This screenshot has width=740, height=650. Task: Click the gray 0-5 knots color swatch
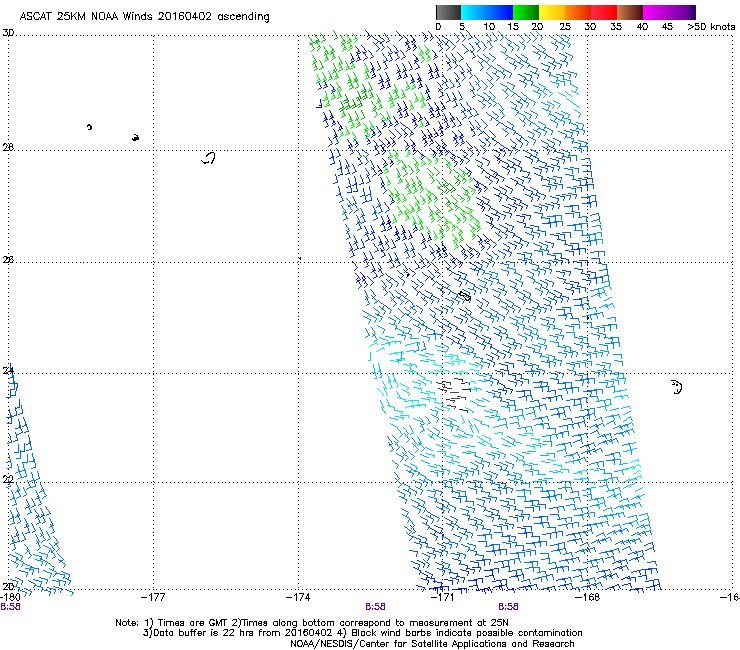pos(448,12)
